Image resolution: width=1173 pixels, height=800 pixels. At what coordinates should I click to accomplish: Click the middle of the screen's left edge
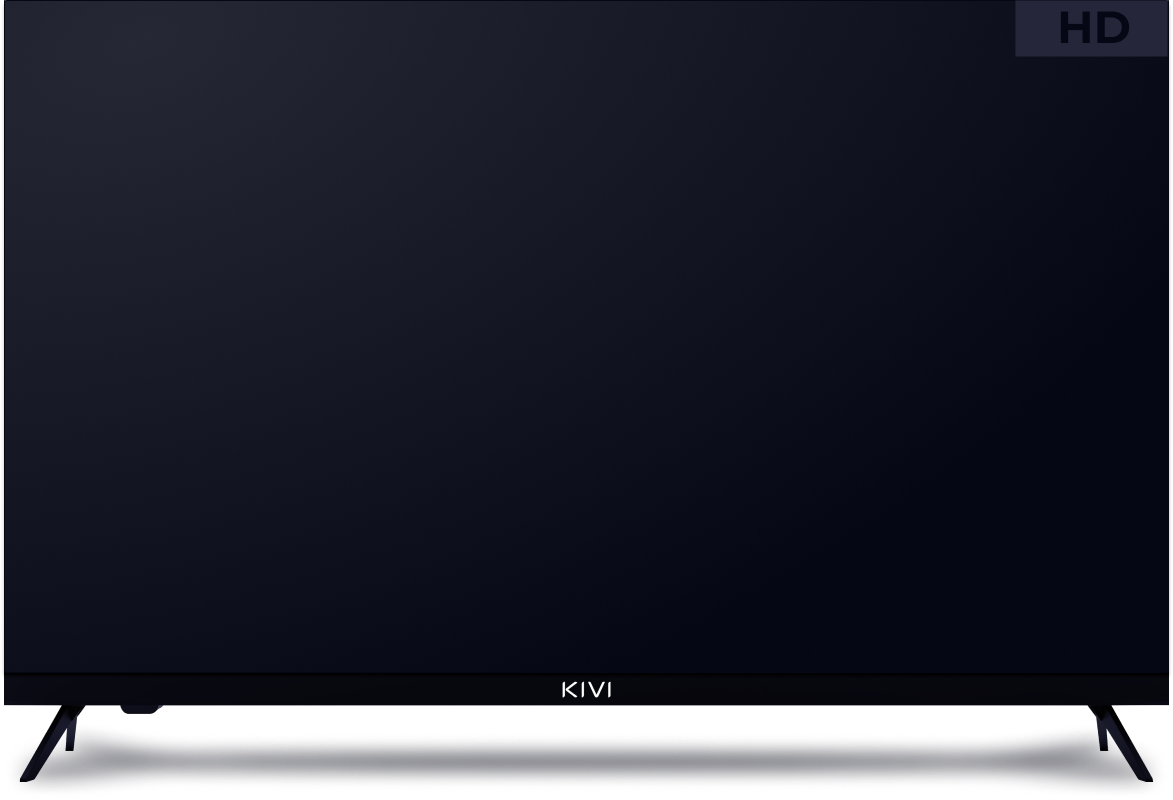[x=4, y=338]
